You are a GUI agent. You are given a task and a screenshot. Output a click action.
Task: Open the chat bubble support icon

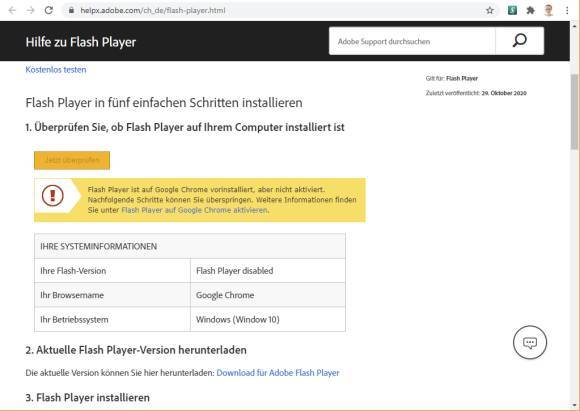530,342
